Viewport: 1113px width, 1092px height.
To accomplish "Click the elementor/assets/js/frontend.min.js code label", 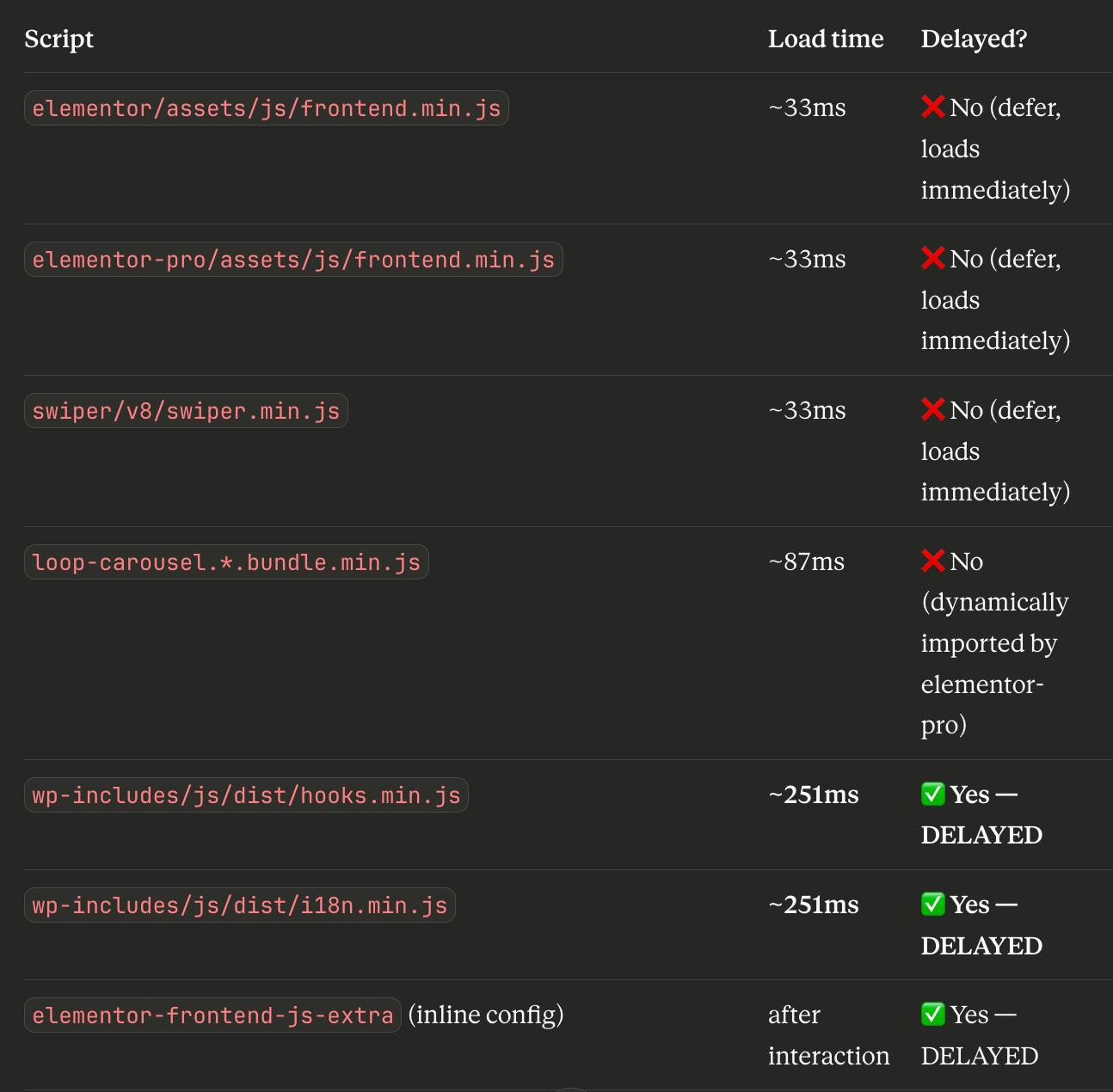I will click(x=267, y=108).
